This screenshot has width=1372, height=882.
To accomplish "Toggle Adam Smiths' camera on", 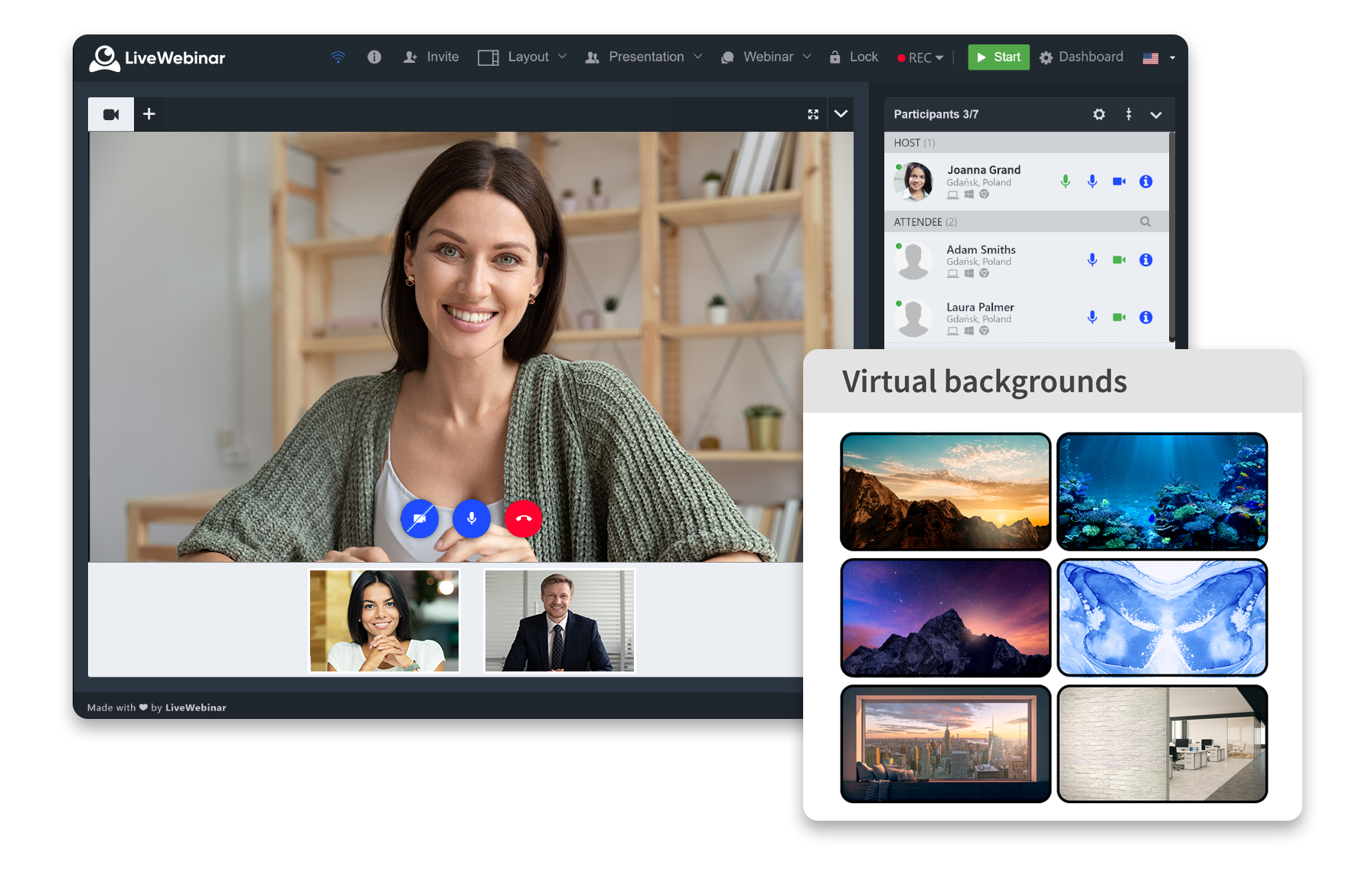I will (x=1119, y=260).
